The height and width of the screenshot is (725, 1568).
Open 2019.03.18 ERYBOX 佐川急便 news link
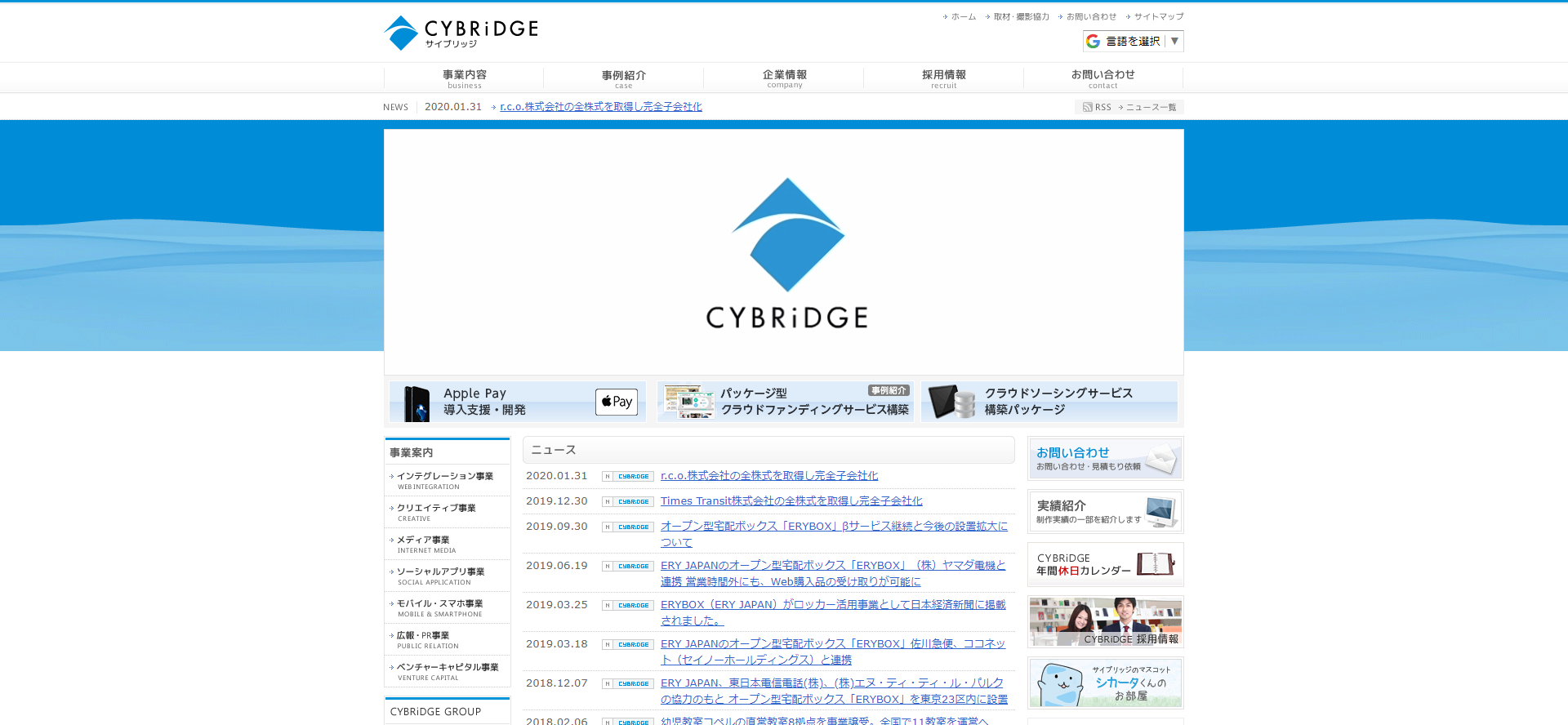[833, 652]
